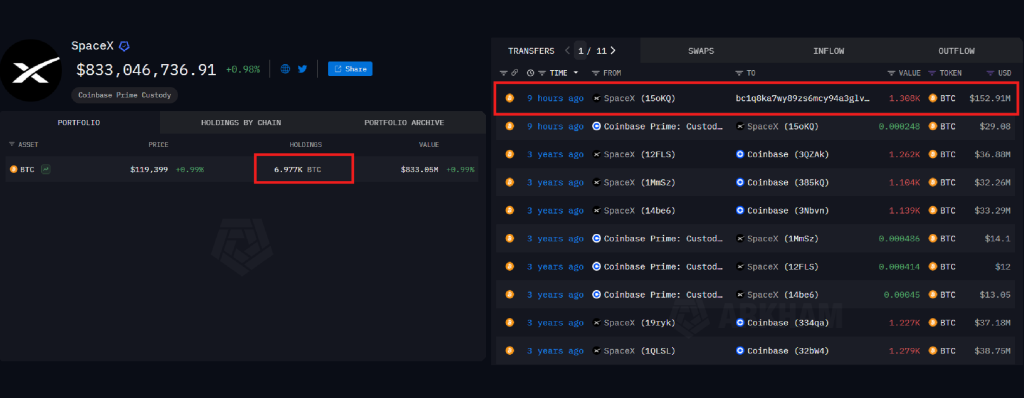Open the 9 hours ago link in $152.91M row
This screenshot has width=1024, height=398.
pos(555,99)
